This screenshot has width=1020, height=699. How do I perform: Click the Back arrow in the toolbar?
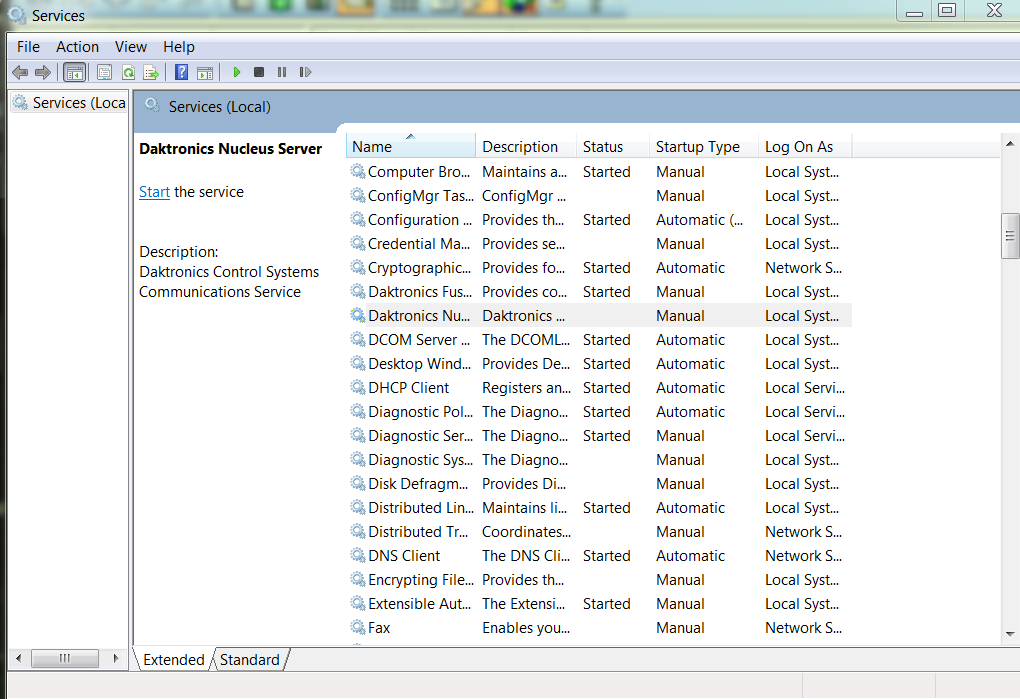19,72
